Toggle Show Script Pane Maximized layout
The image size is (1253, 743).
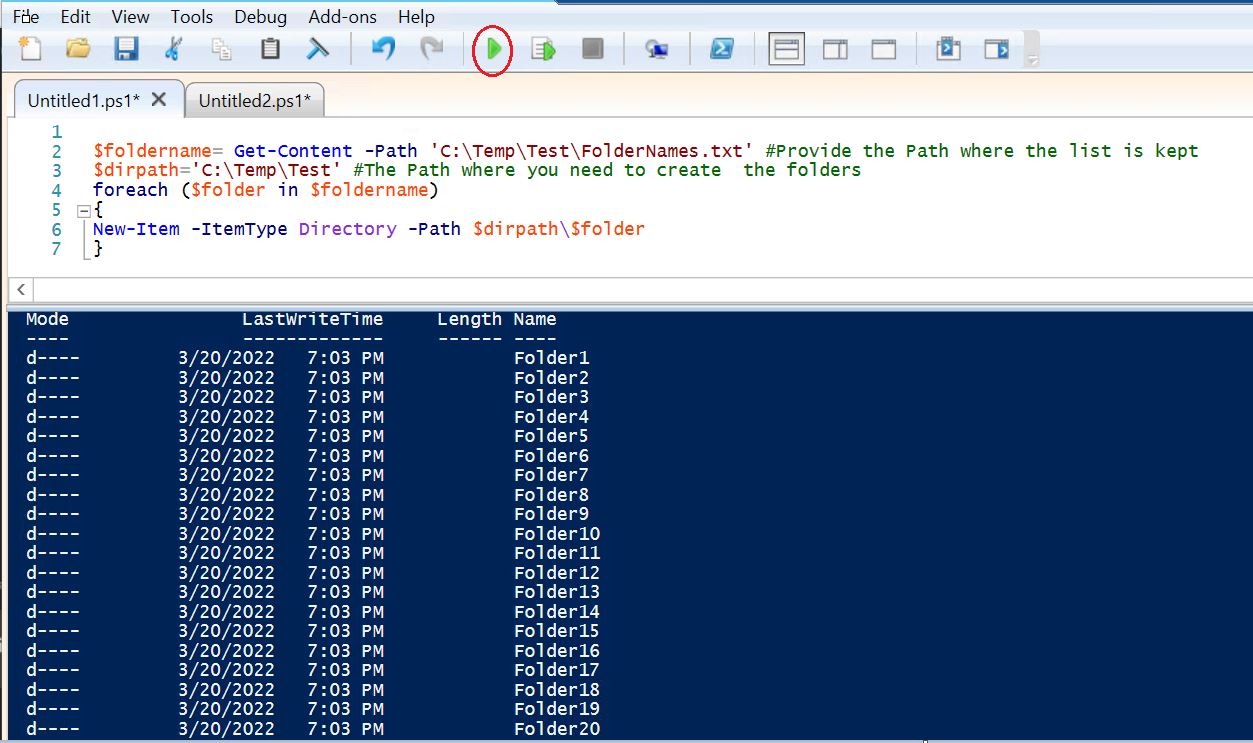(x=883, y=48)
